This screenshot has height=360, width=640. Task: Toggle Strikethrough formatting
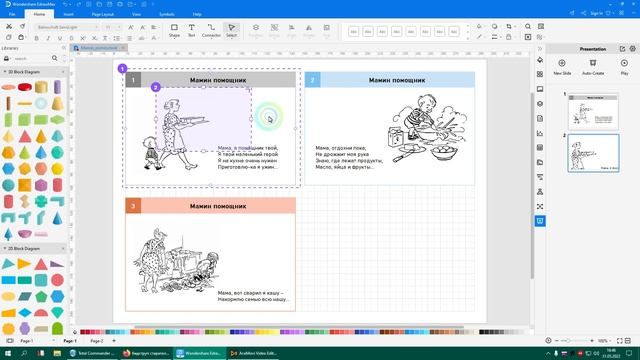[71, 38]
